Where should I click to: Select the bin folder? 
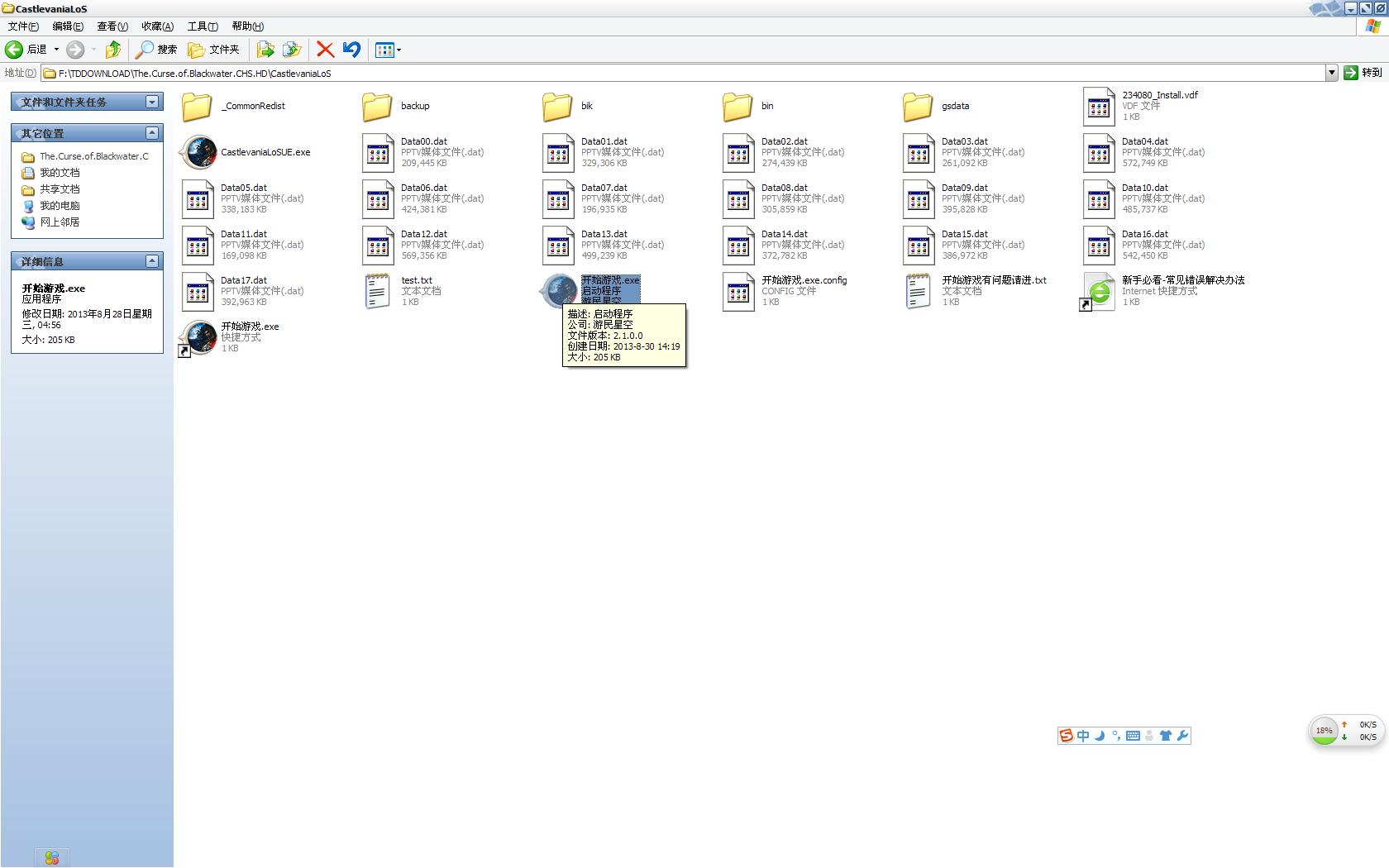(748, 106)
